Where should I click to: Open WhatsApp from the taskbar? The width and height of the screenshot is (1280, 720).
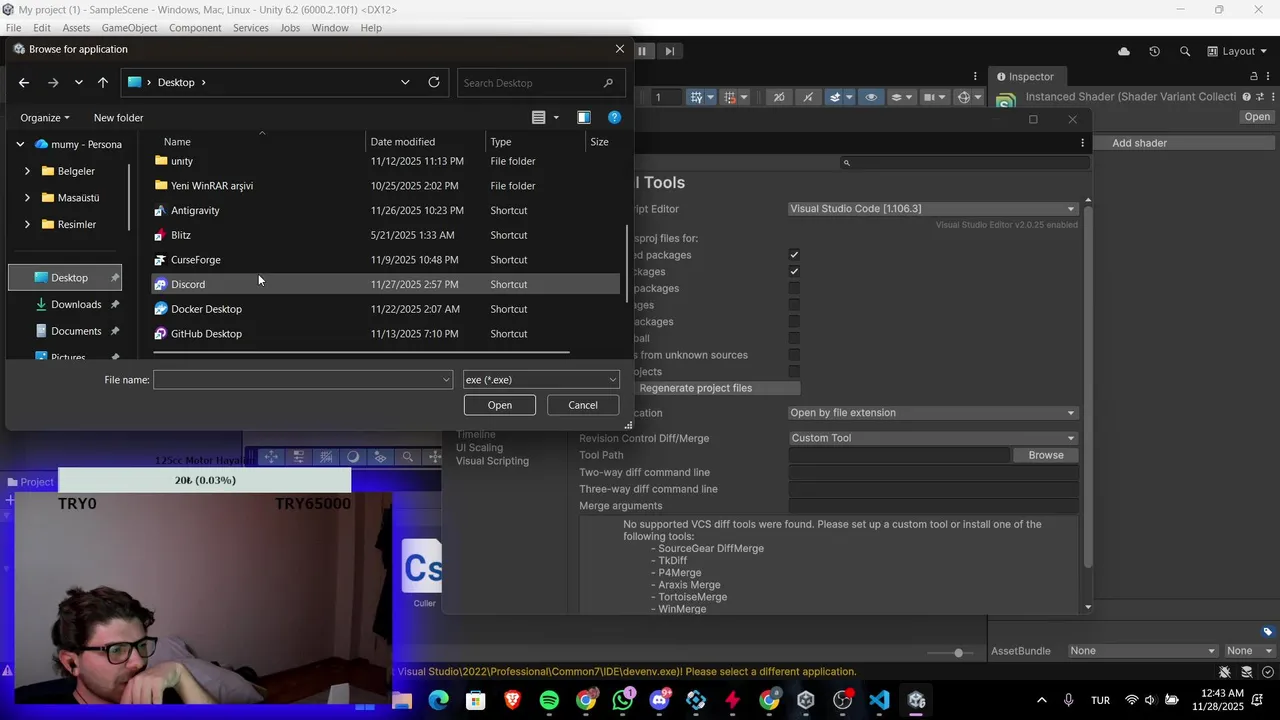click(x=623, y=700)
